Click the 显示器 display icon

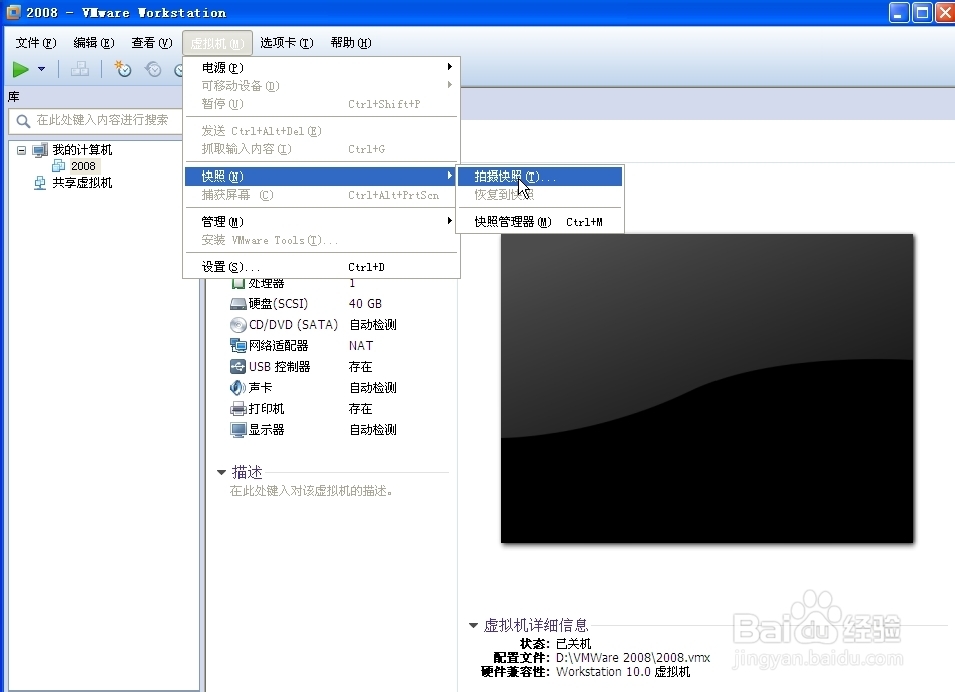click(238, 430)
